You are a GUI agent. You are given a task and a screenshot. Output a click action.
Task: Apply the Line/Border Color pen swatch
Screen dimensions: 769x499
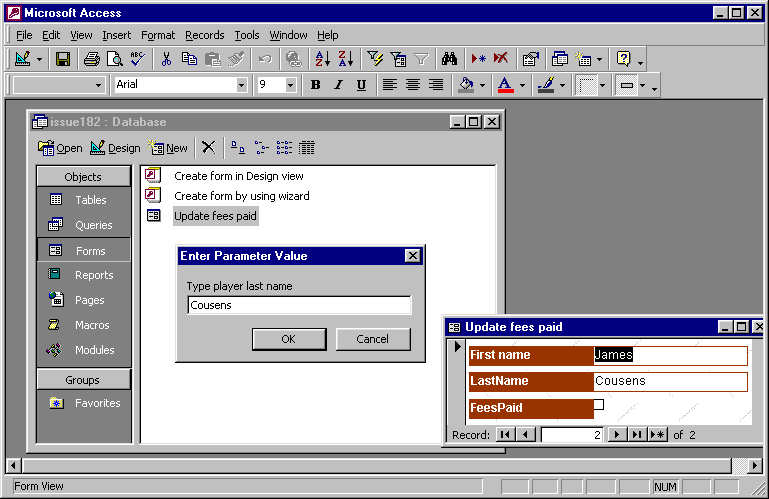pyautogui.click(x=546, y=85)
